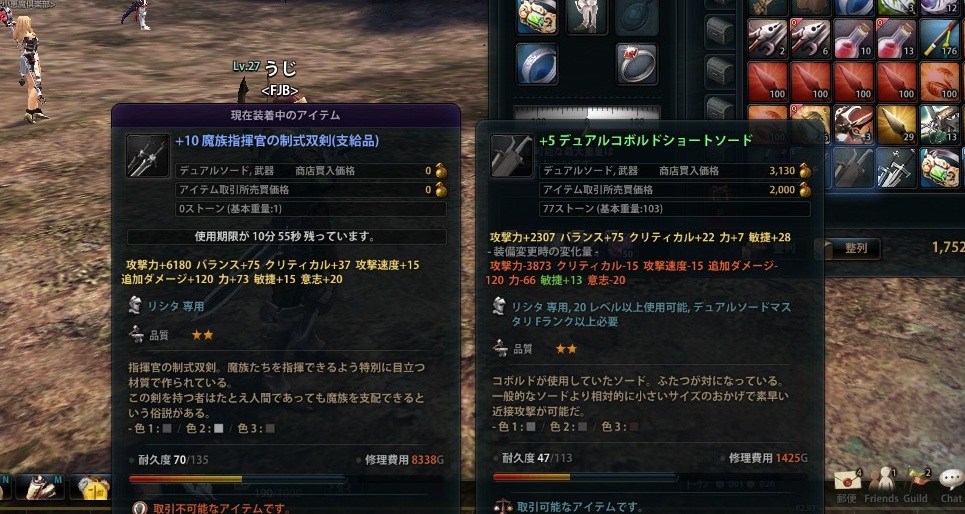This screenshot has height=514, width=965.
Task: Select the red potion stack of 13
Action: pyautogui.click(x=897, y=38)
